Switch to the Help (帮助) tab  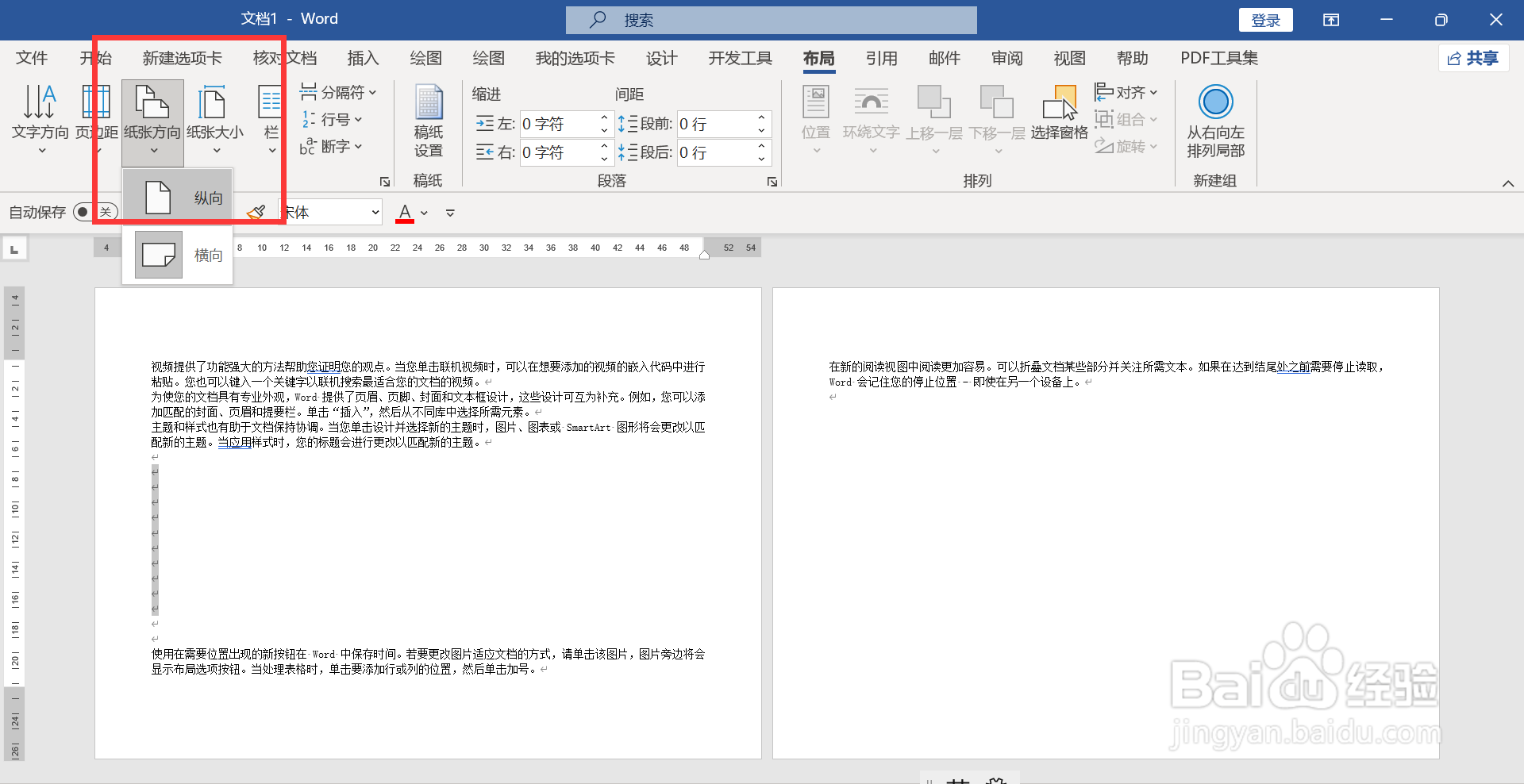pos(1133,58)
